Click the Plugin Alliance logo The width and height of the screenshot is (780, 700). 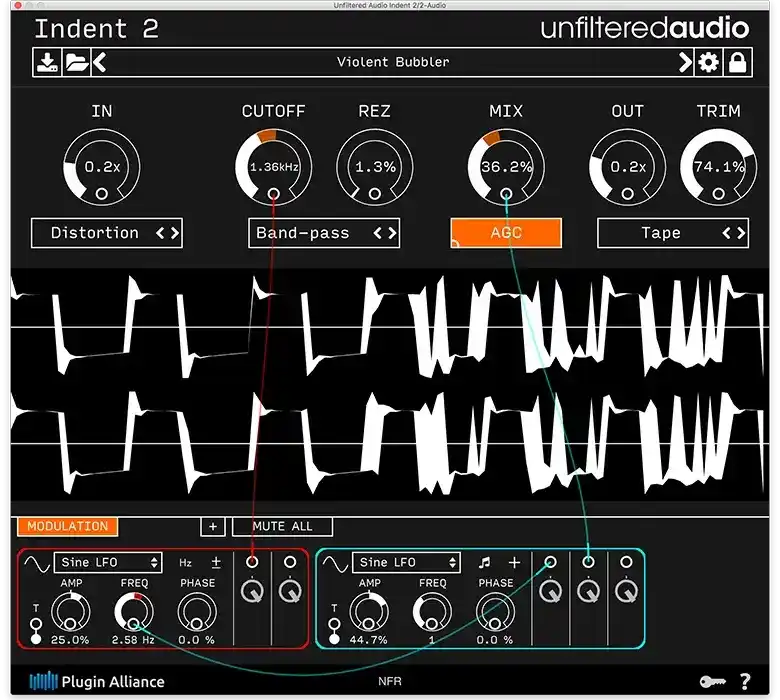coord(97,682)
